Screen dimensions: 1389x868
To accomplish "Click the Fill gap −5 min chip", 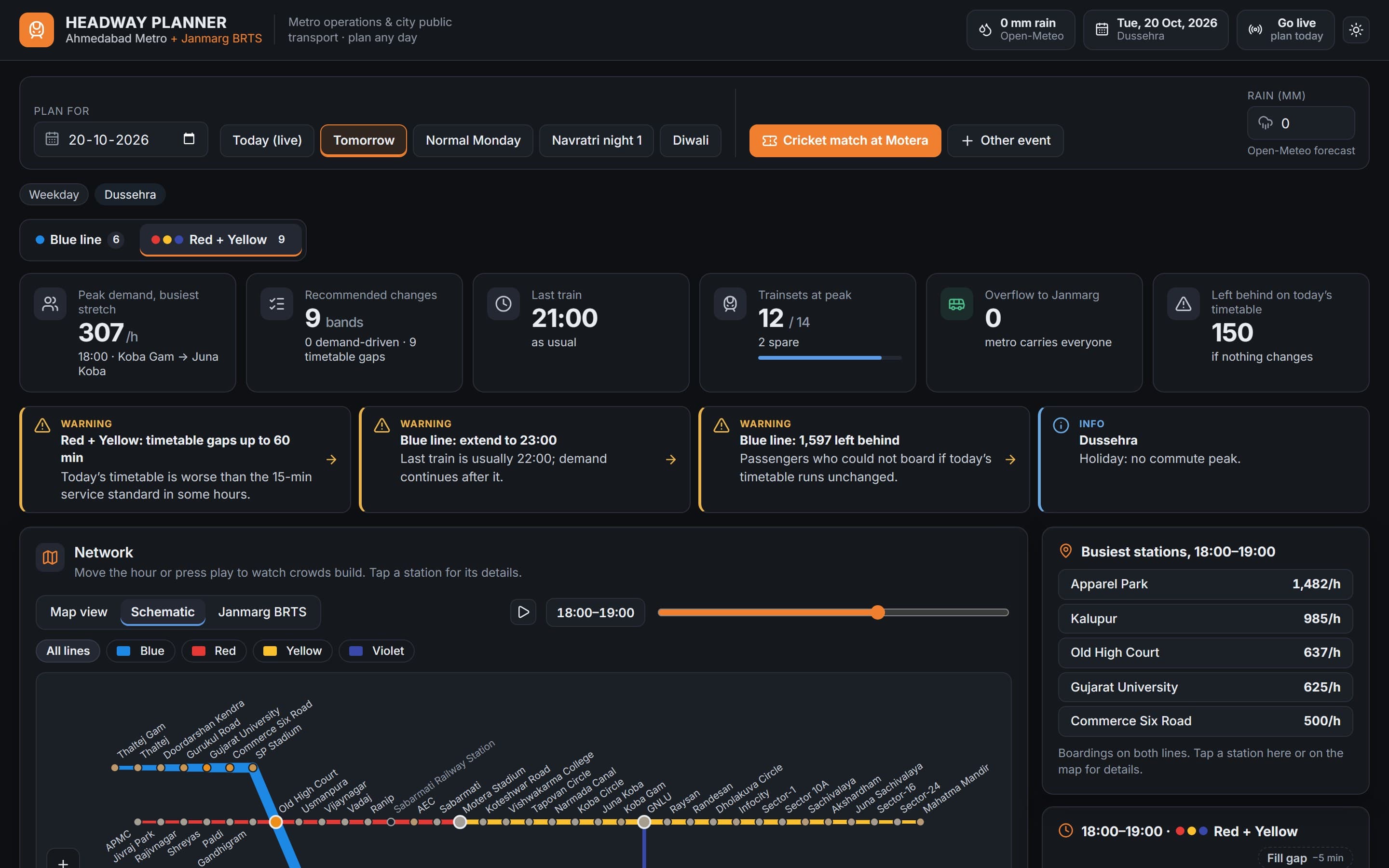I will click(1305, 858).
